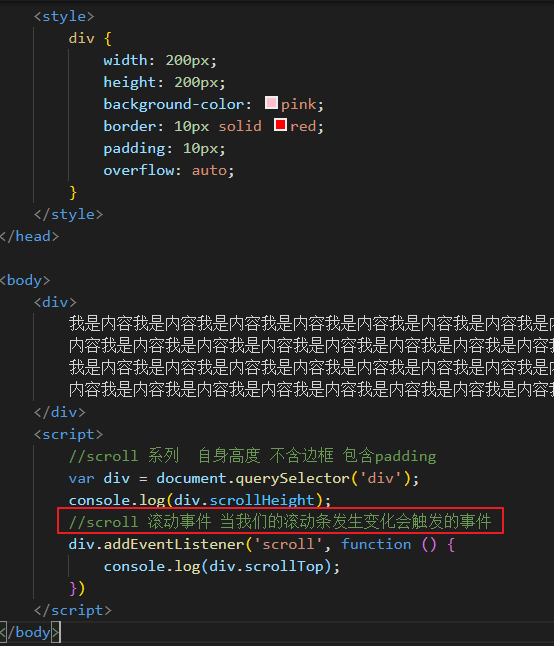554x646 pixels.
Task: Click the closing '})' of the listener
Action: [x=77, y=588]
